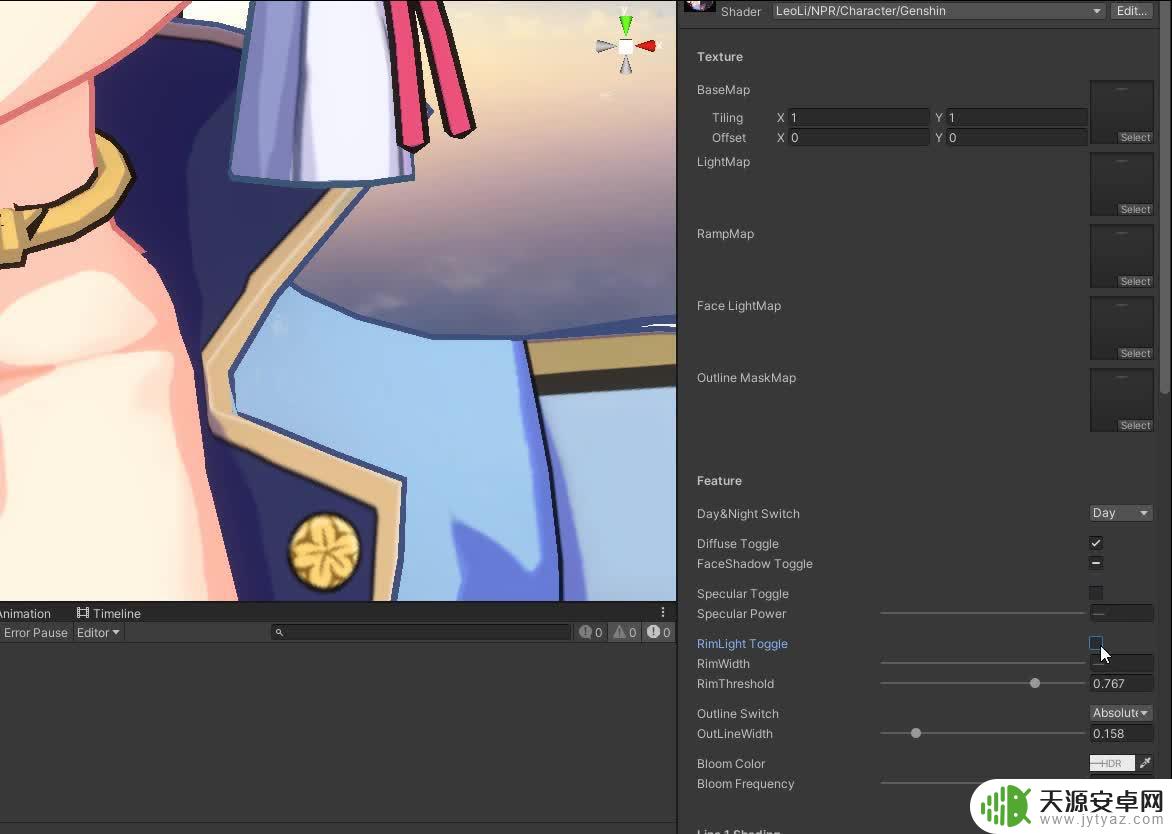Toggle console info message count filter

(x=590, y=632)
